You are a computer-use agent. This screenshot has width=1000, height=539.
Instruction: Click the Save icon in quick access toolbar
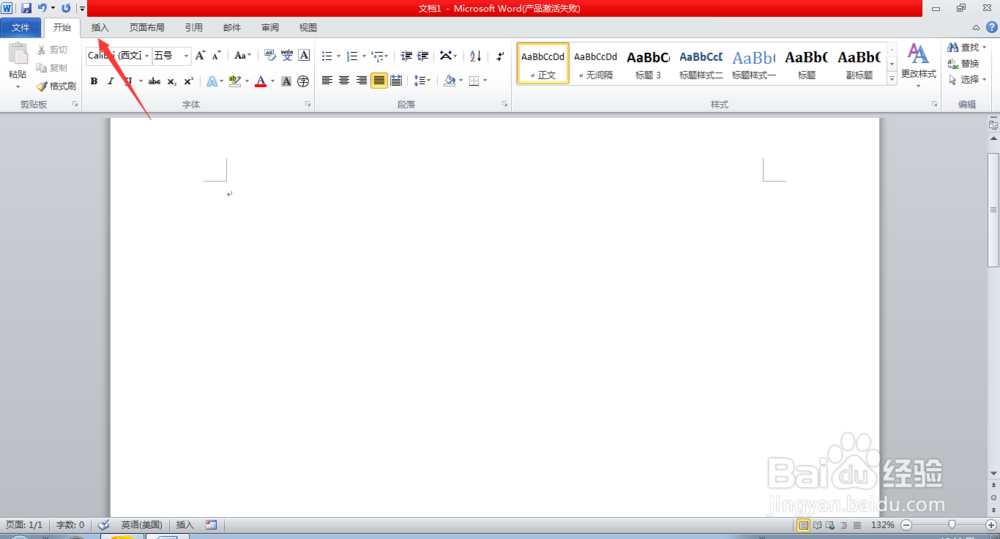click(26, 8)
